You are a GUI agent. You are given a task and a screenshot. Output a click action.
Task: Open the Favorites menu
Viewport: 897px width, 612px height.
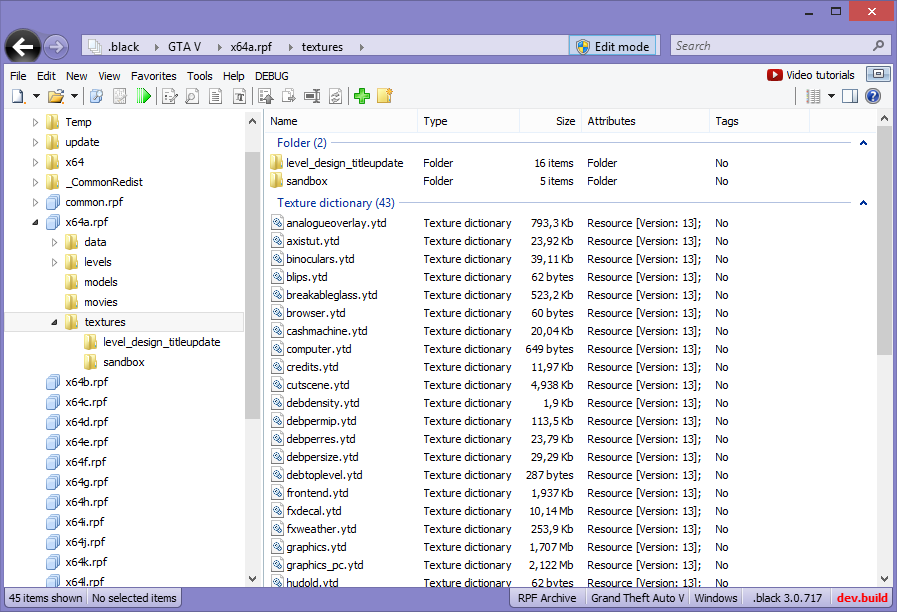153,76
